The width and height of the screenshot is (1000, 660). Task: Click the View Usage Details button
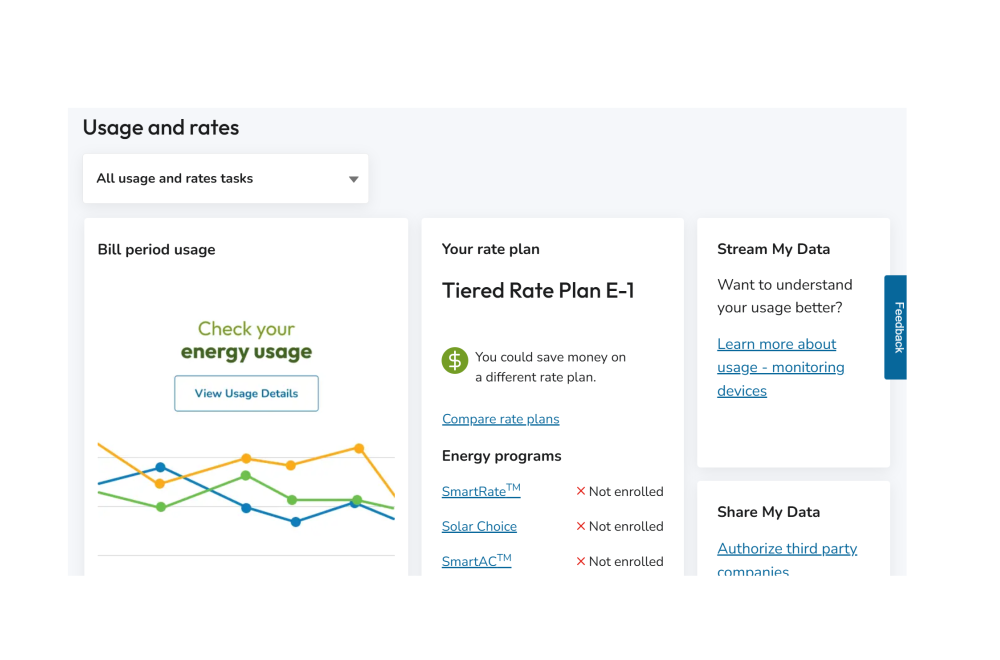click(x=246, y=393)
